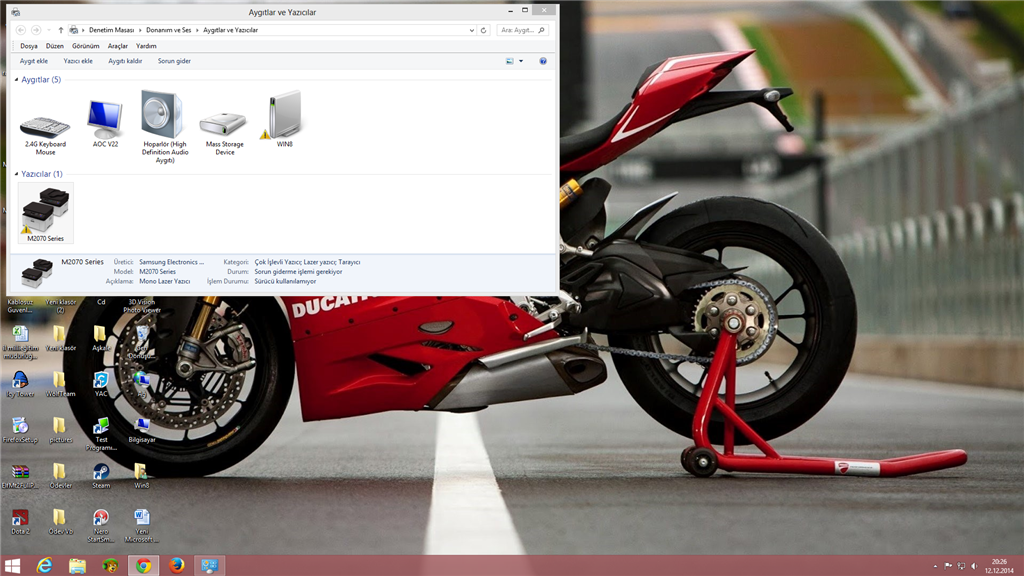Open the FirefoxSetup installer on desktop
The image size is (1024, 576).
coord(20,430)
